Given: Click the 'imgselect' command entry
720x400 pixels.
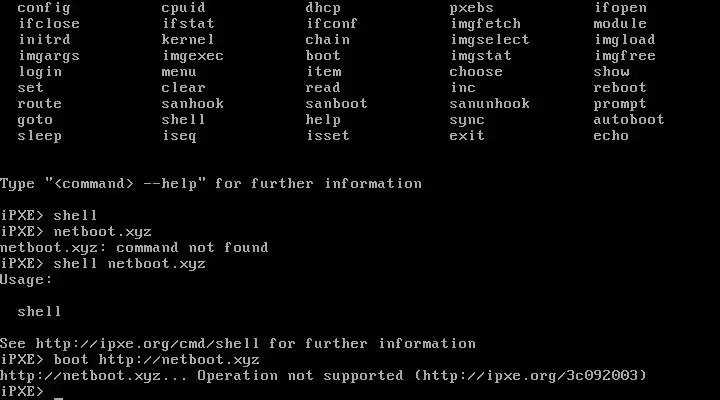Looking at the screenshot, I should [489, 39].
